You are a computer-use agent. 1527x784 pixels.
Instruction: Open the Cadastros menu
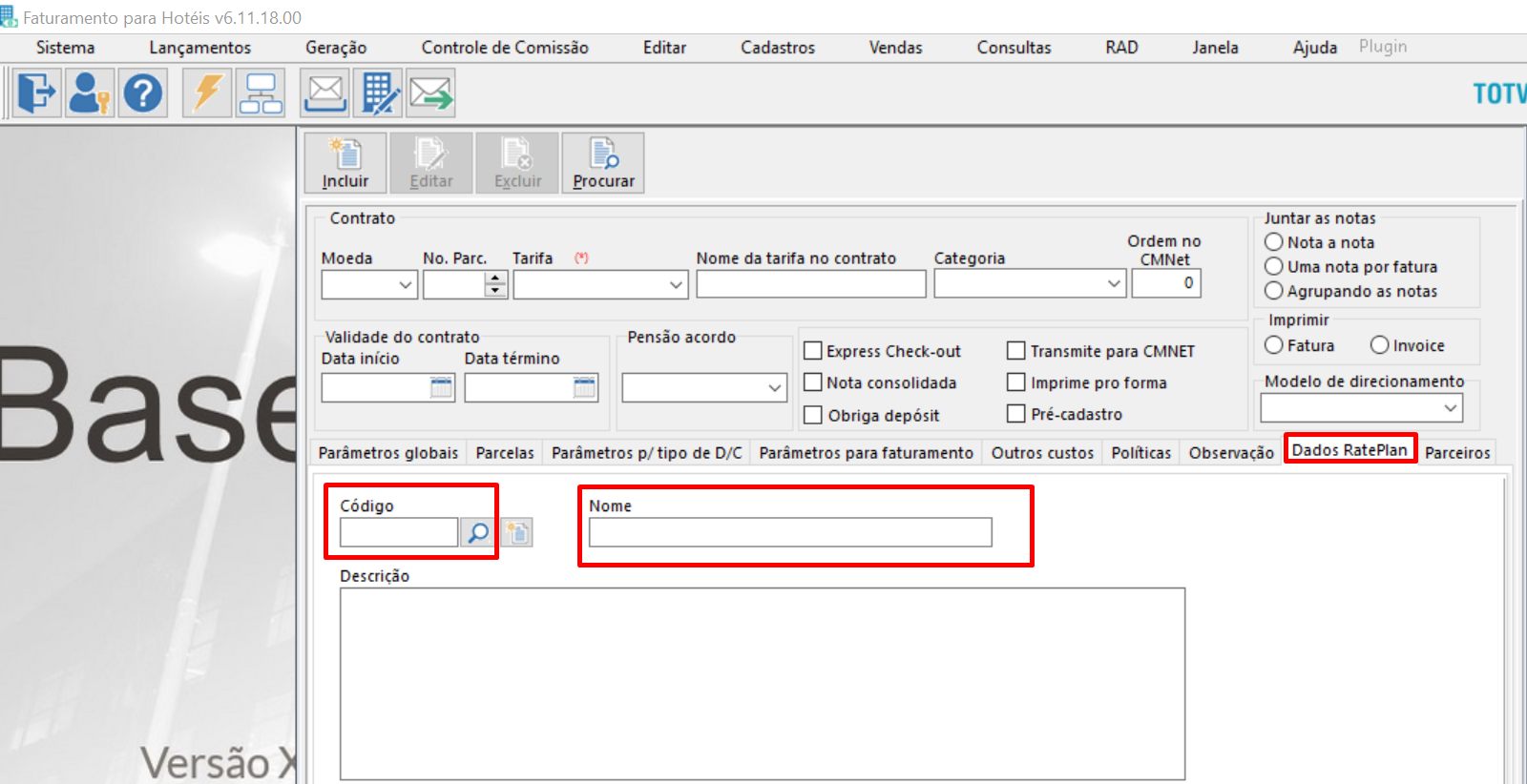(x=778, y=48)
